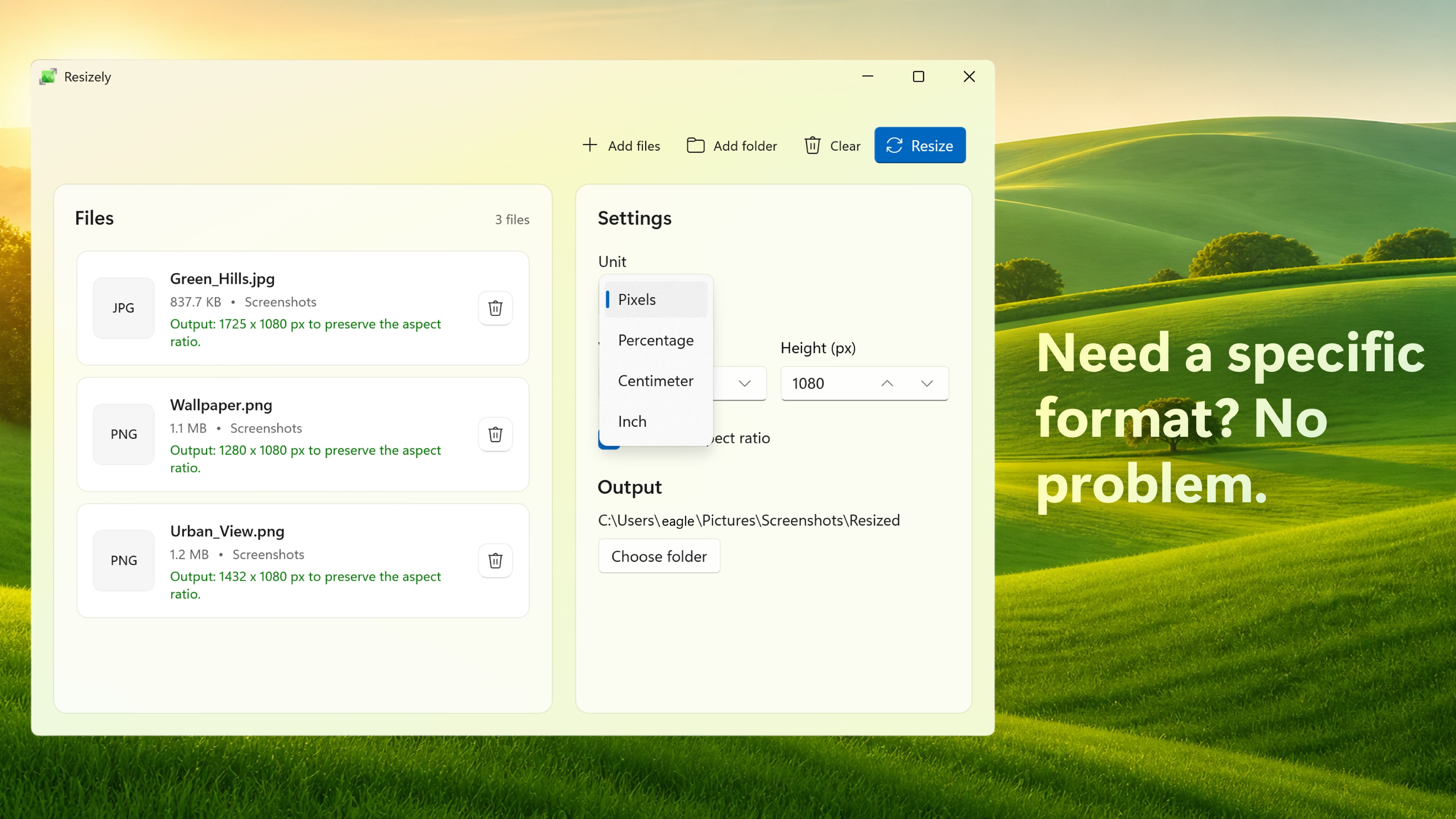This screenshot has width=1456, height=819.
Task: Click the PNG badge of Urban_View.png
Action: pos(123,560)
